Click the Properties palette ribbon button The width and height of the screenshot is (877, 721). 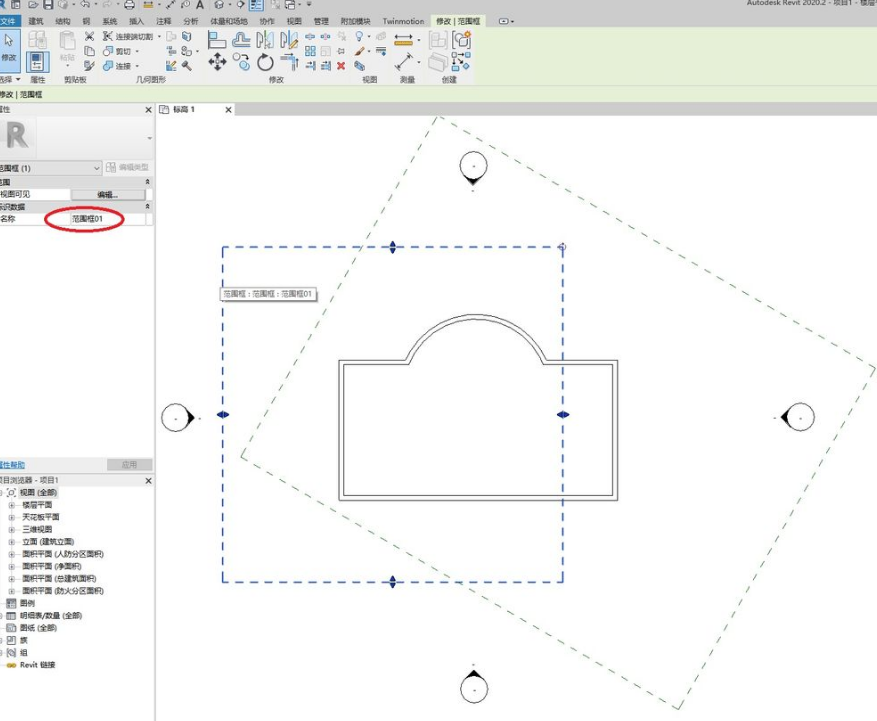point(37,62)
